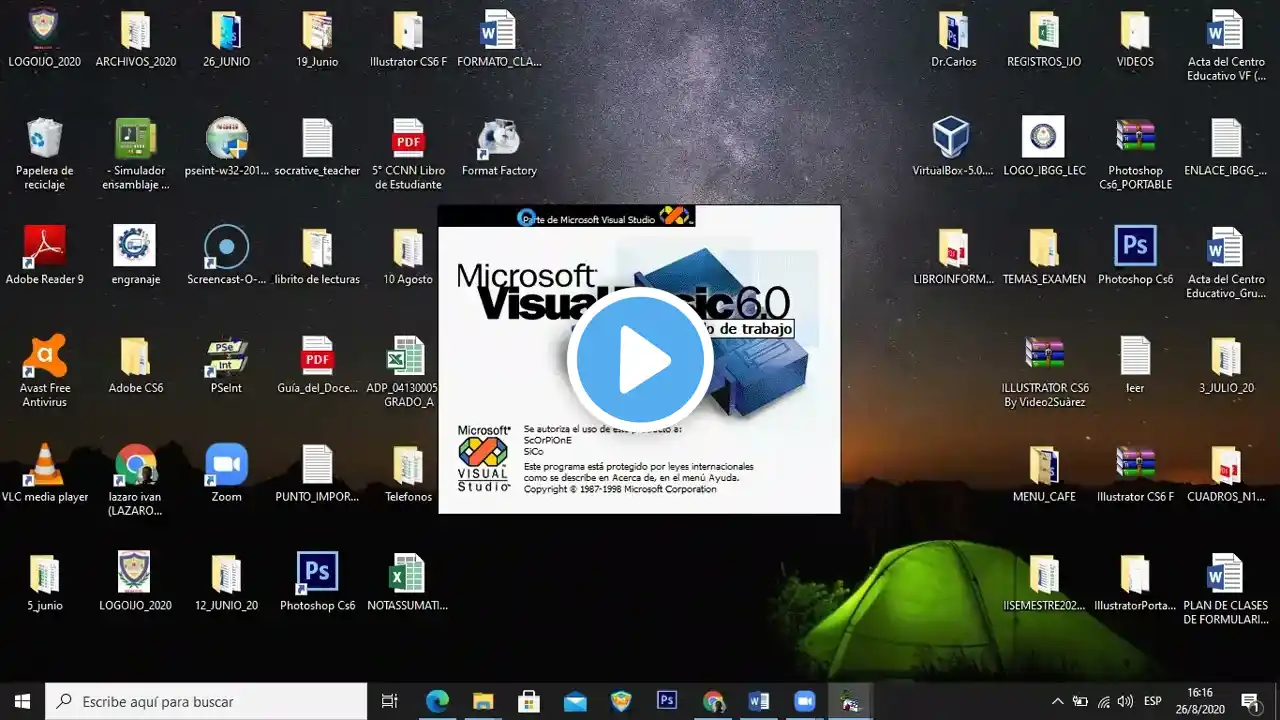Launch Avast Free Antivirus

(x=44, y=355)
